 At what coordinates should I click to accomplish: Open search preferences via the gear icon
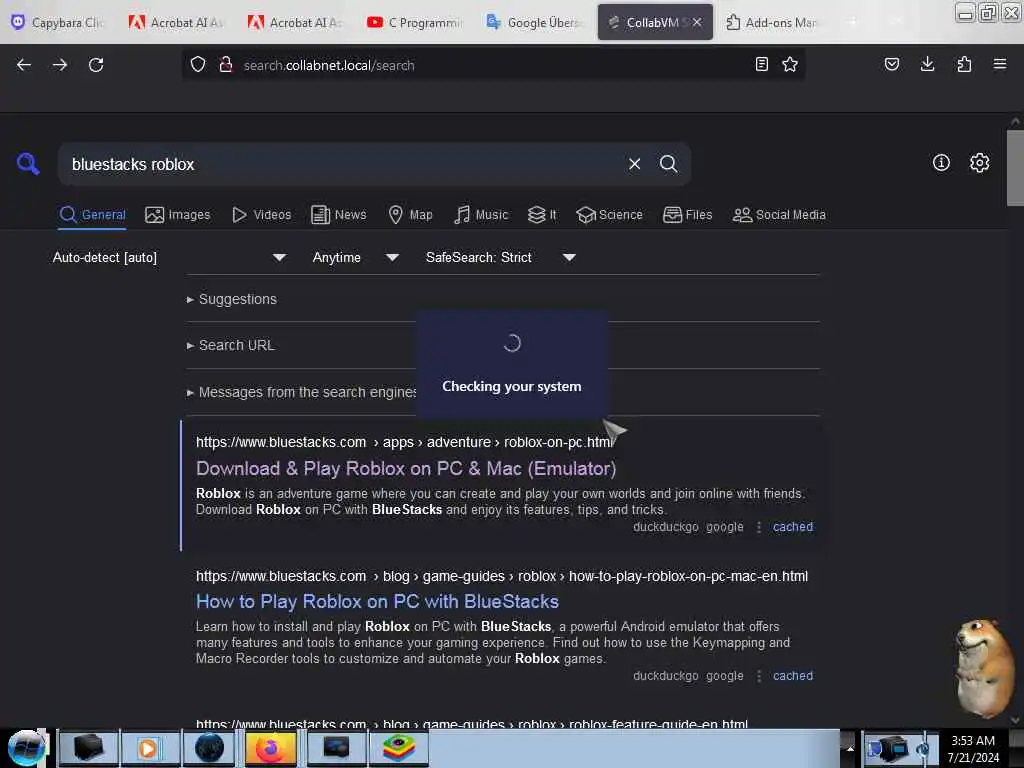(979, 163)
